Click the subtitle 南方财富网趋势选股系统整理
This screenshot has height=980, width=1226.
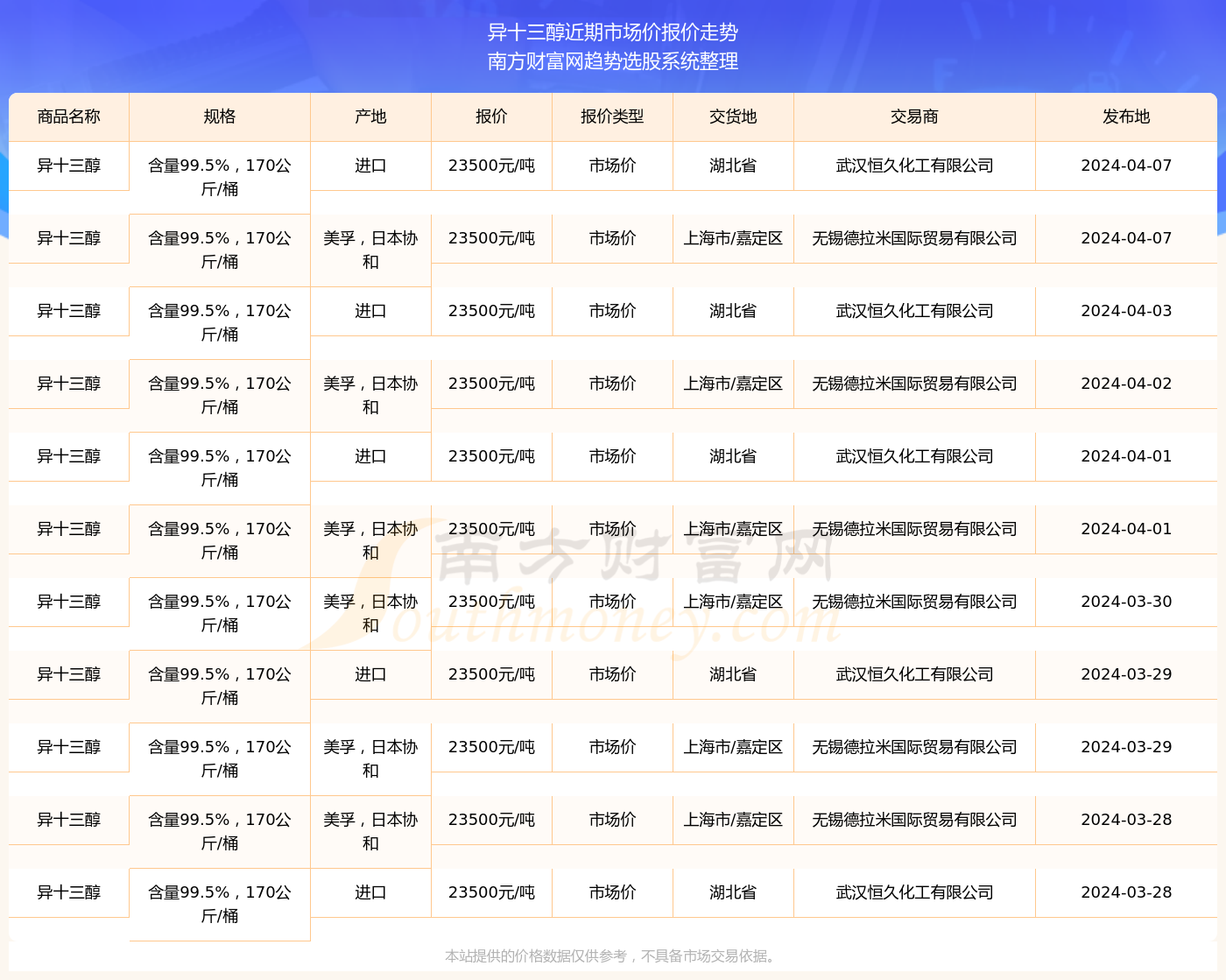tap(613, 61)
